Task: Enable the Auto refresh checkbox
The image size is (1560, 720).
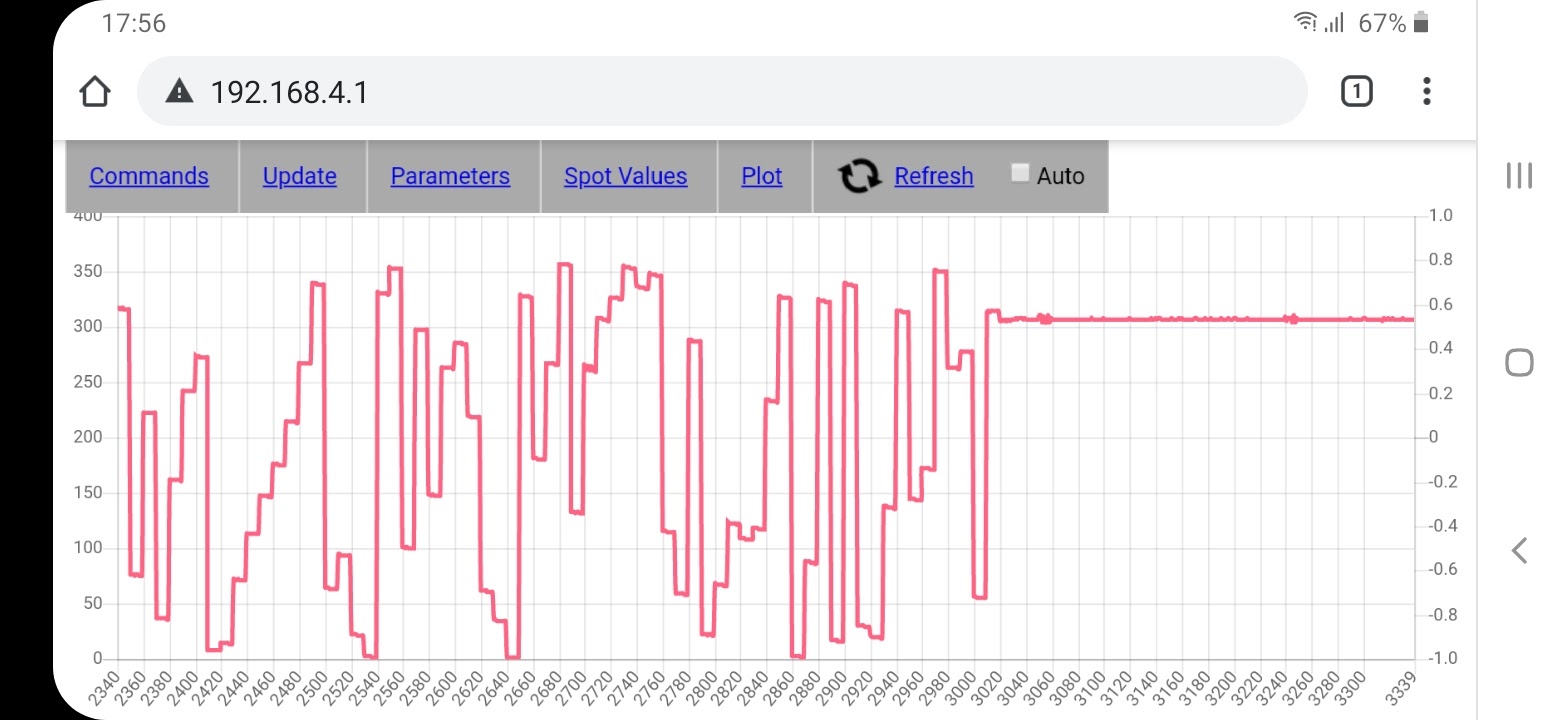Action: [x=1020, y=174]
